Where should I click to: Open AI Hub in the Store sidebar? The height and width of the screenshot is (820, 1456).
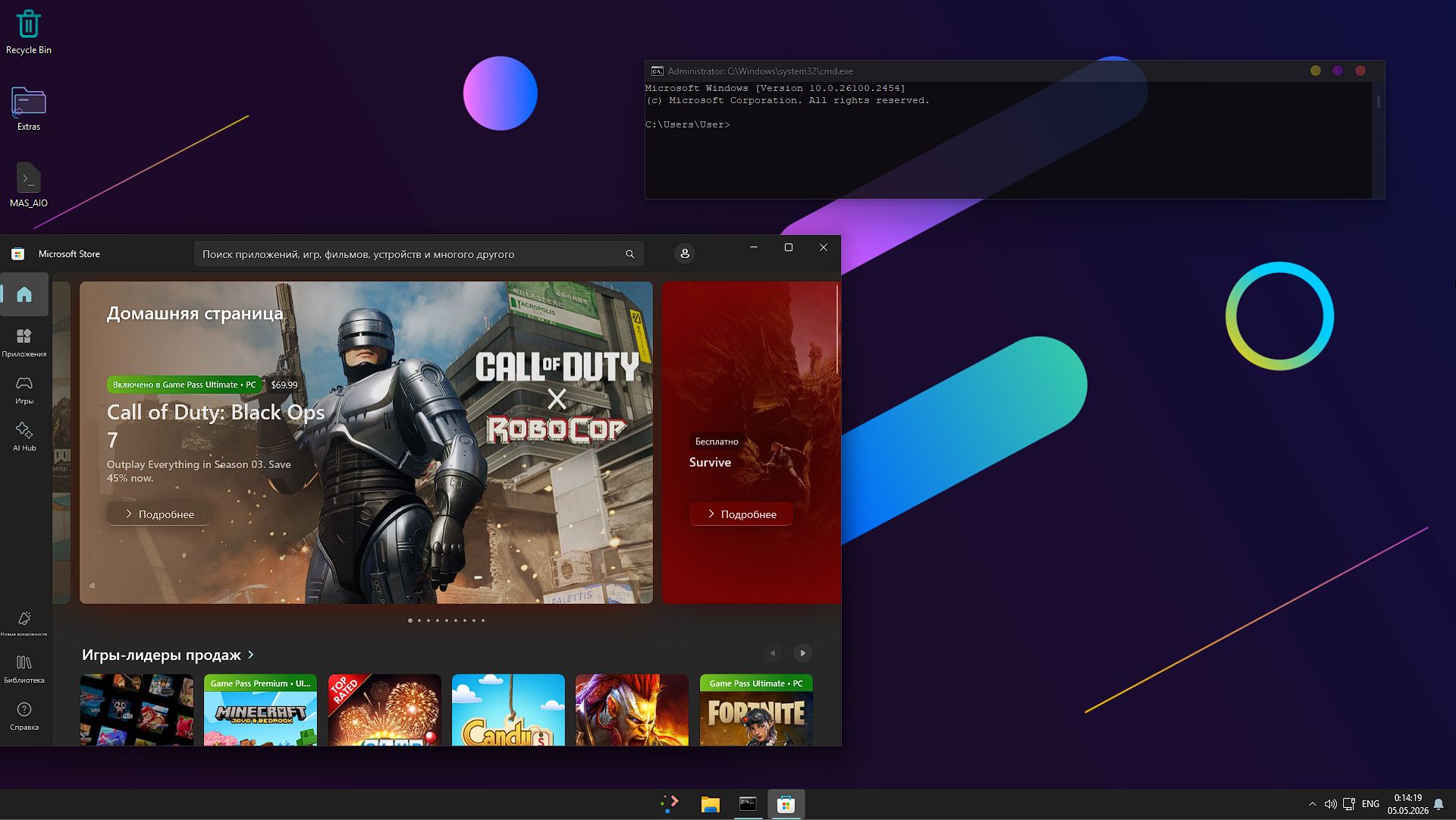pyautogui.click(x=24, y=437)
